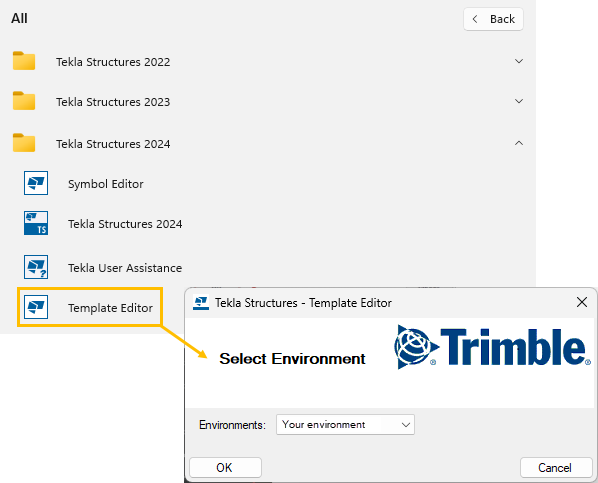
Task: Select the Tekla Structures 2024 app label
Action: tap(125, 224)
